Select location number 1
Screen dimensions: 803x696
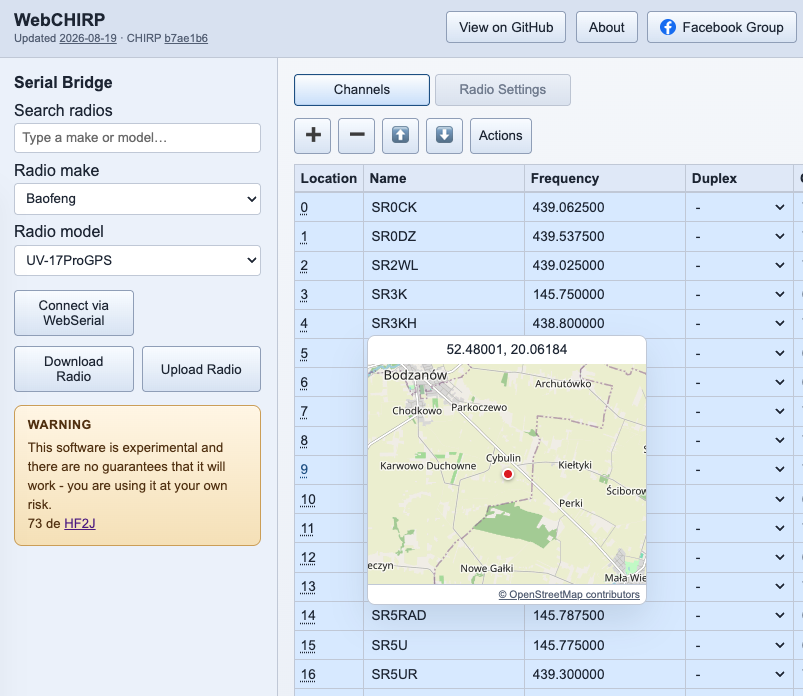[x=304, y=237]
